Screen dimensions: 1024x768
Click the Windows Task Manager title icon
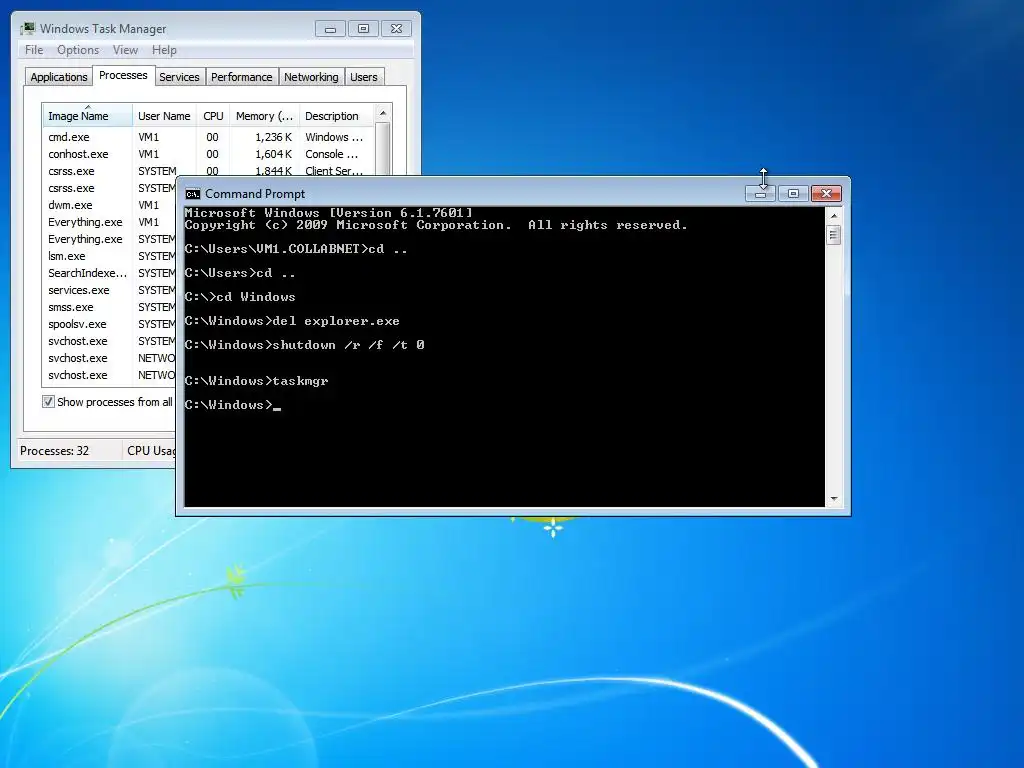pyautogui.click(x=28, y=29)
